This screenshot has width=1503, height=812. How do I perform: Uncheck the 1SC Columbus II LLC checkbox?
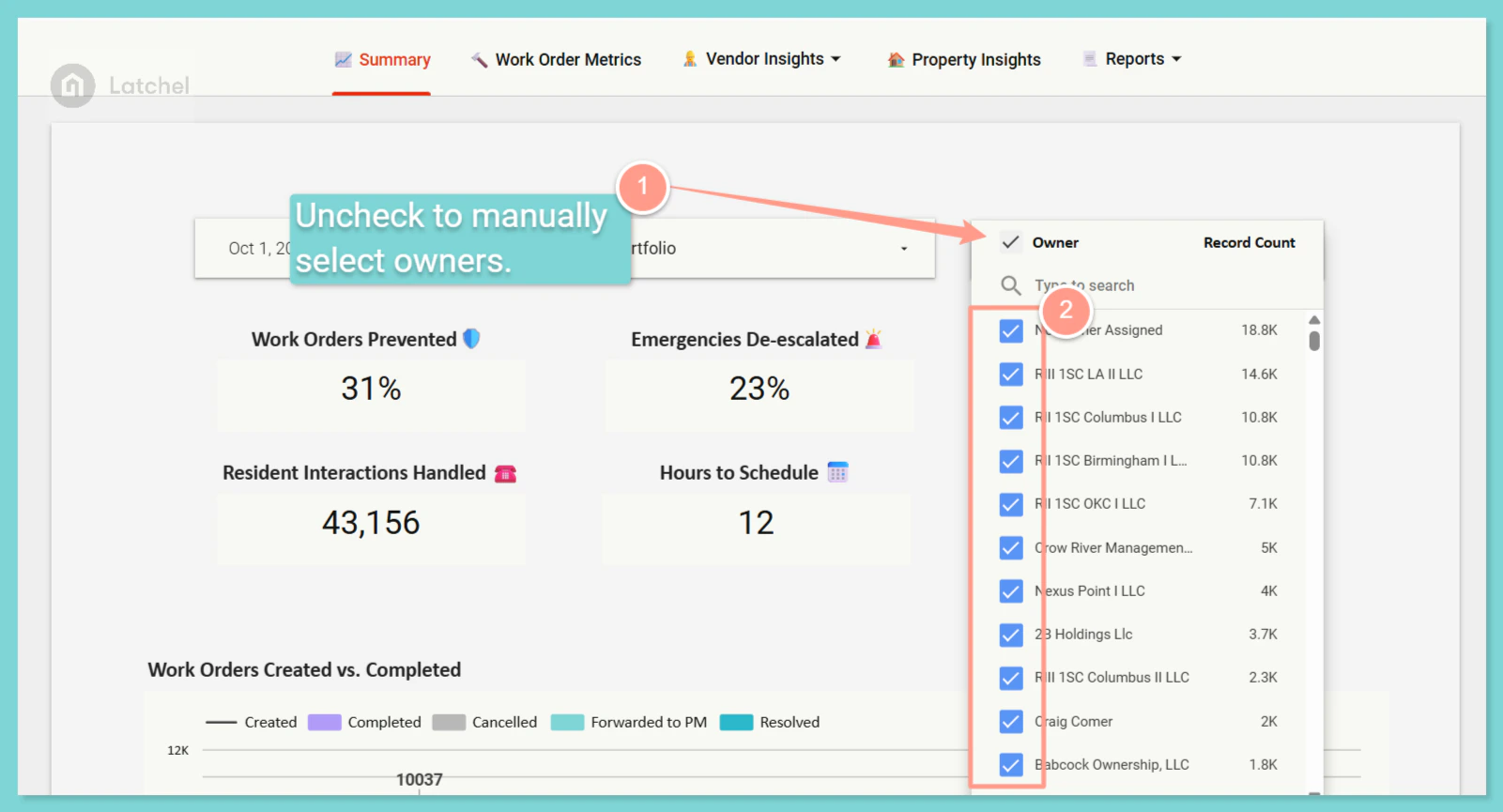coord(1011,678)
